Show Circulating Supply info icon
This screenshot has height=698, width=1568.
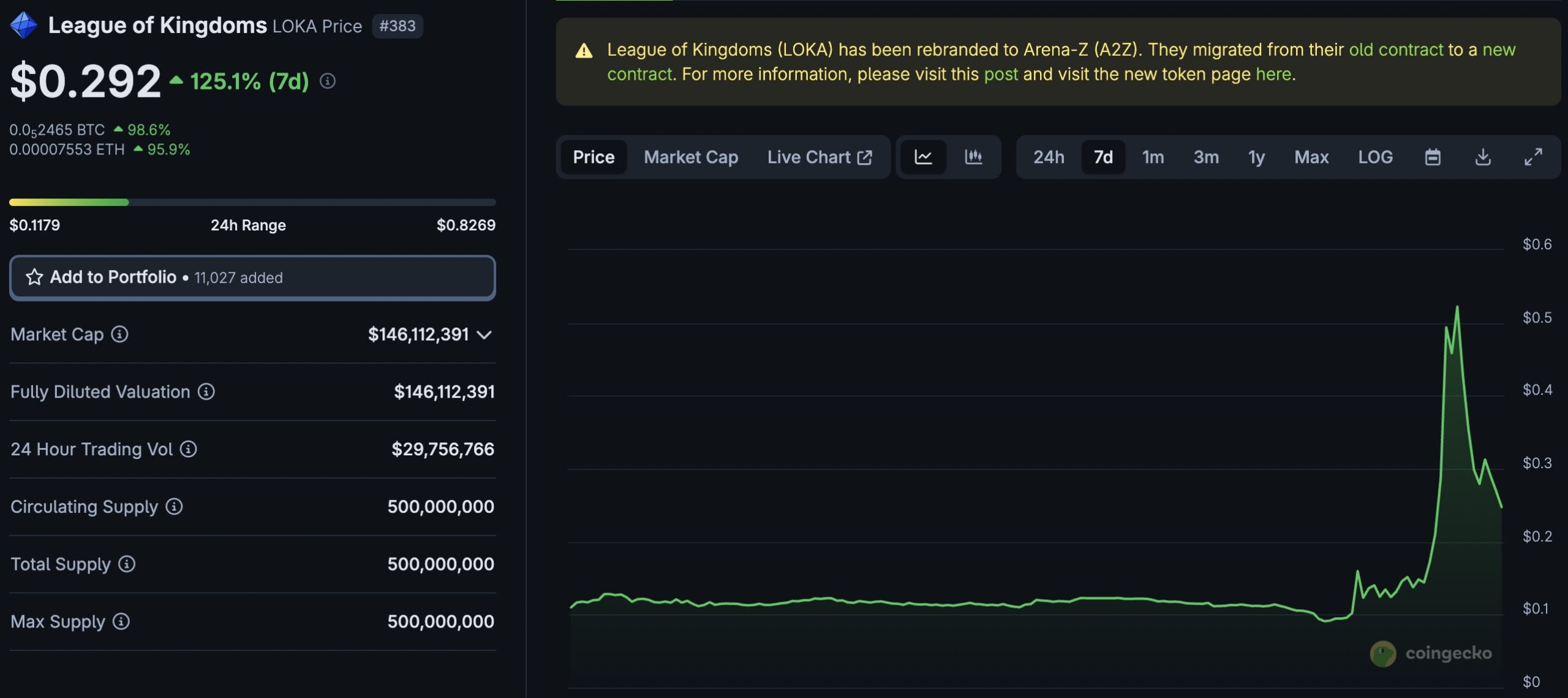175,507
